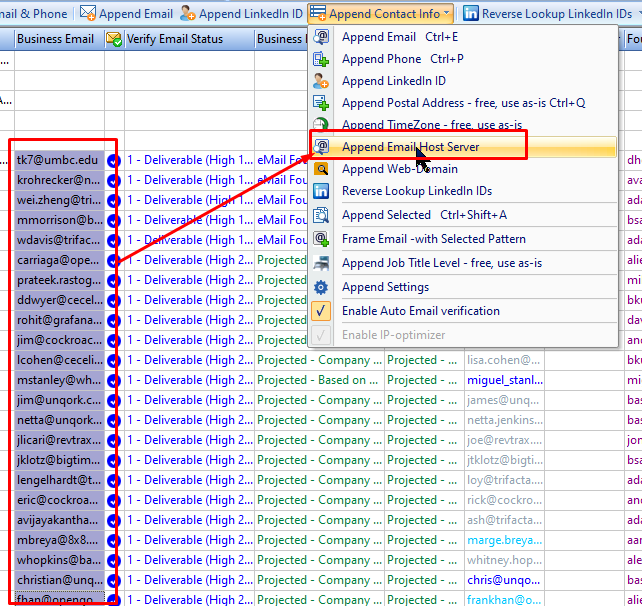Image resolution: width=642 pixels, height=606 pixels.
Task: Click the Append Settings gear icon
Action: pyautogui.click(x=321, y=287)
